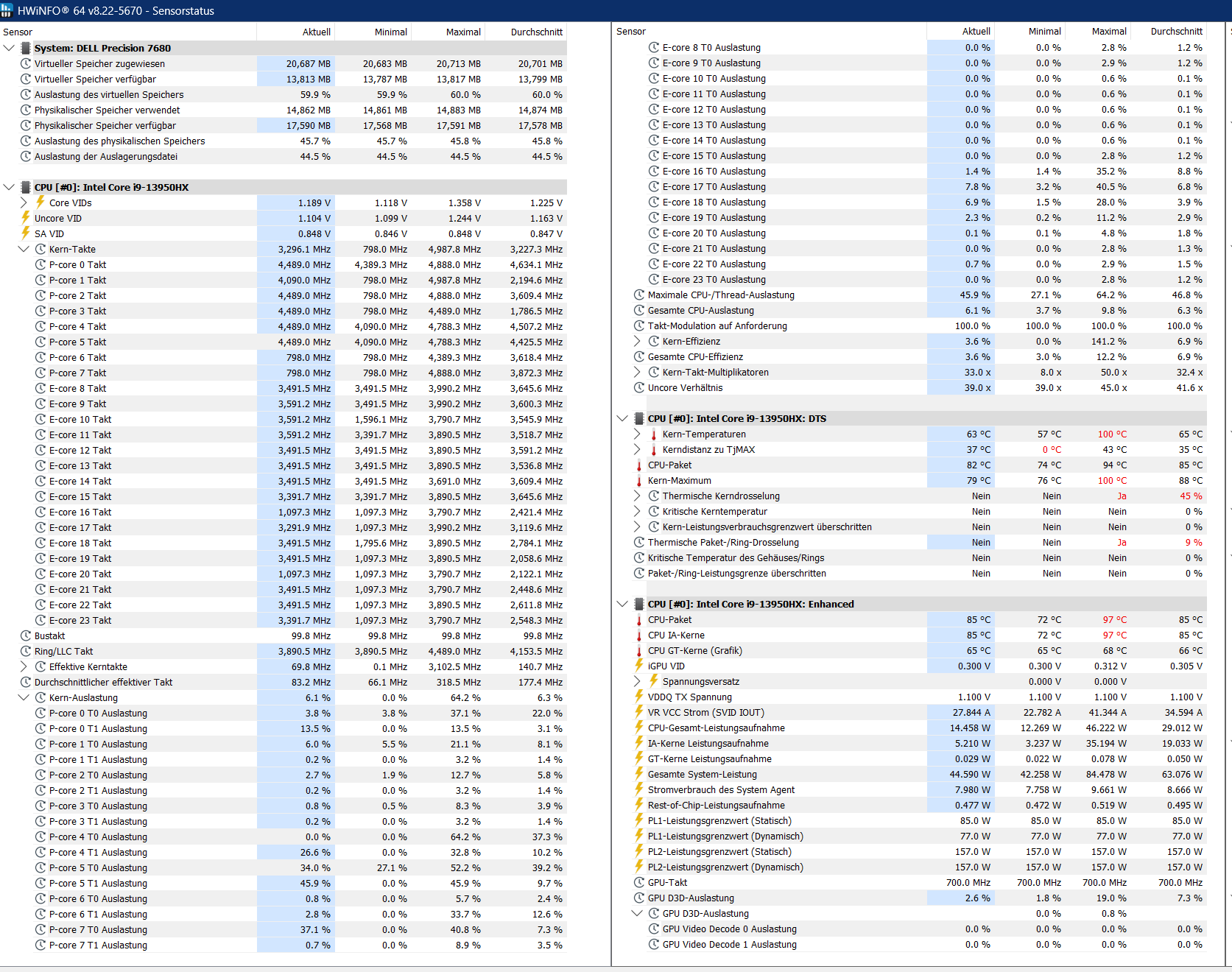Select the clock icon for E-core 8 Takt

click(41, 388)
